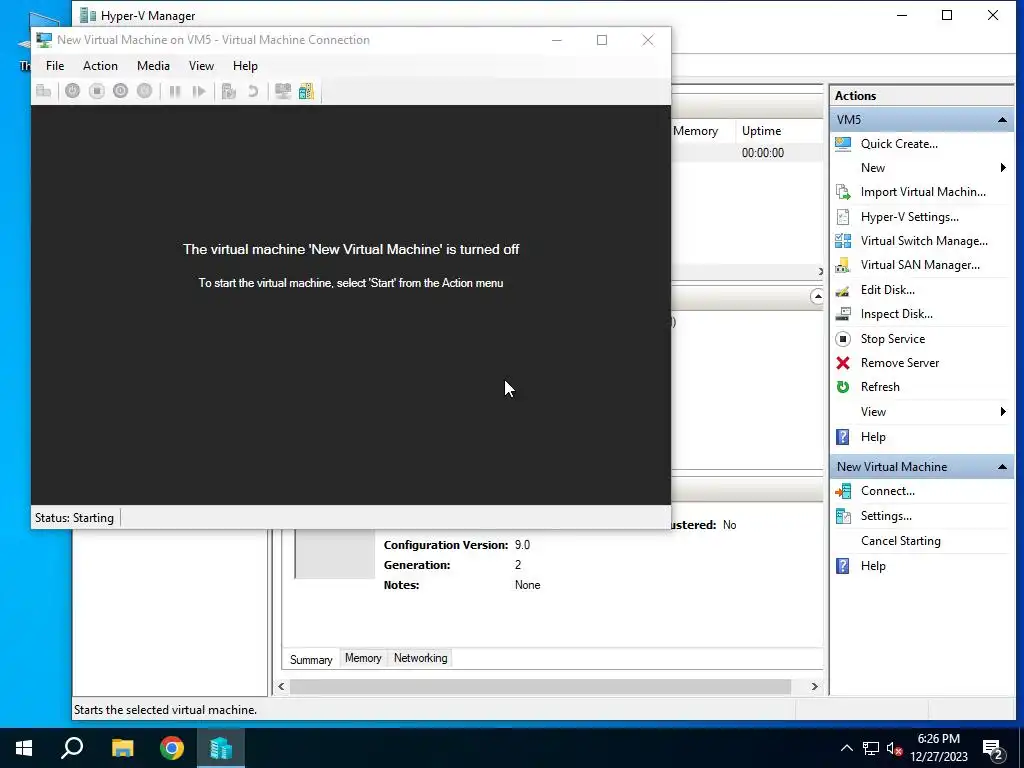Viewport: 1024px width, 768px height.
Task: Click the Enhanced Session monitor icon
Action: (x=283, y=91)
